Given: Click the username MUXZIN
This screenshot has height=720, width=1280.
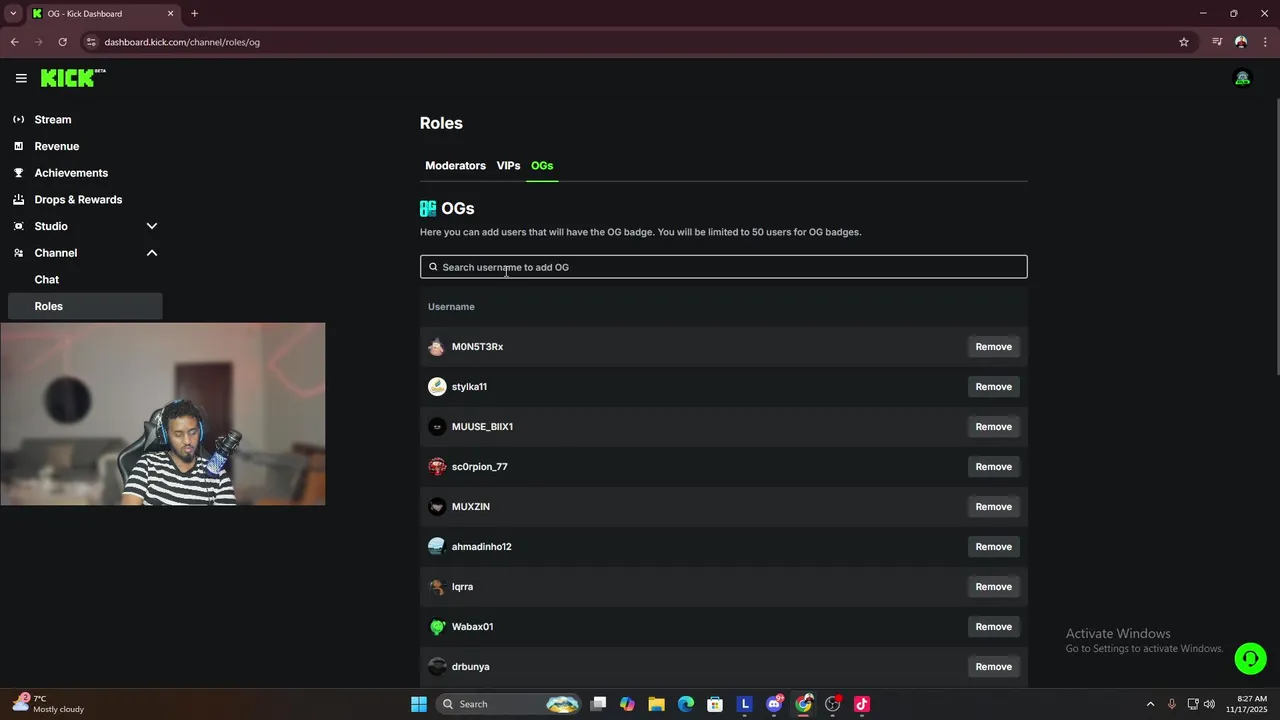Looking at the screenshot, I should (x=471, y=507).
